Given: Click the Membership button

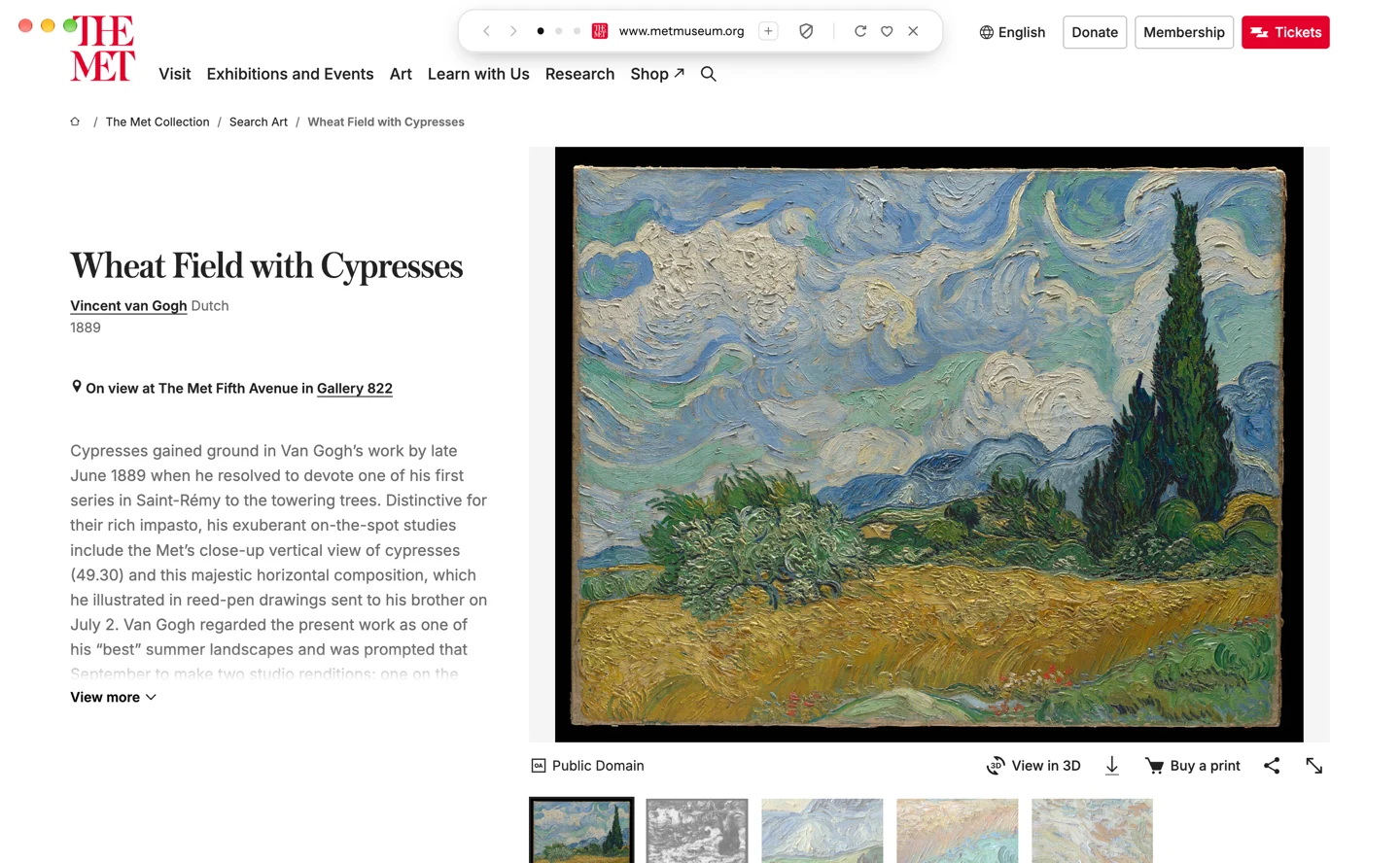Looking at the screenshot, I should [x=1184, y=32].
